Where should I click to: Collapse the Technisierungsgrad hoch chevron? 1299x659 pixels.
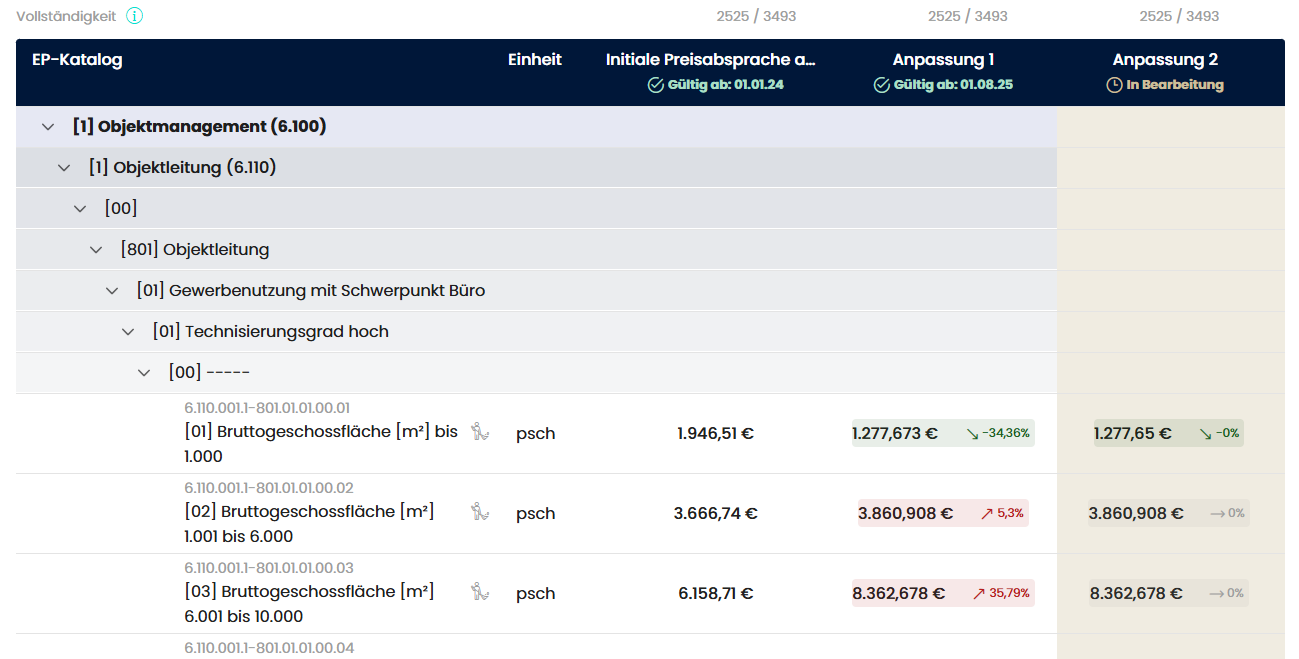coord(128,332)
